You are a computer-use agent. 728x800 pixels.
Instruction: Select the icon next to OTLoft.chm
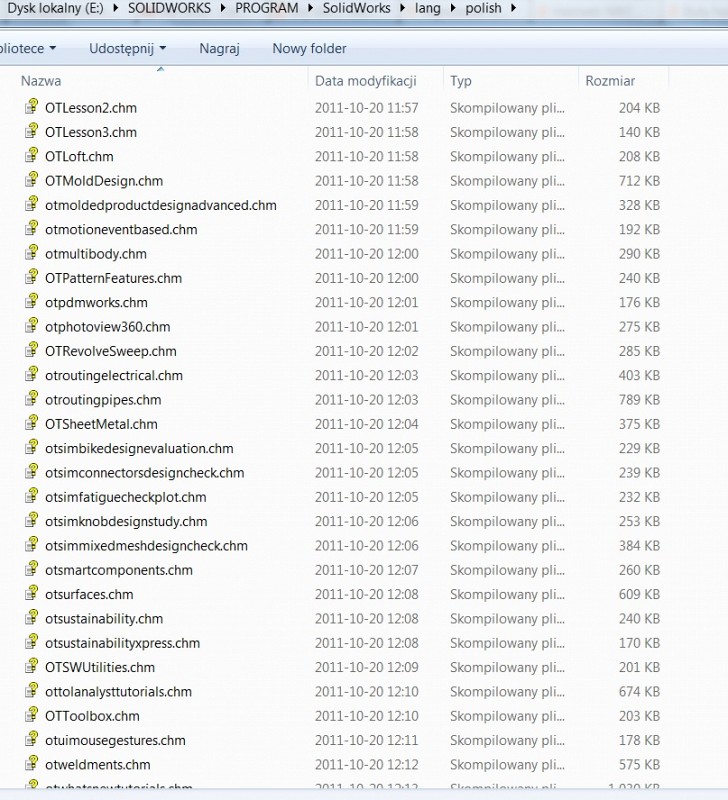pyautogui.click(x=32, y=155)
